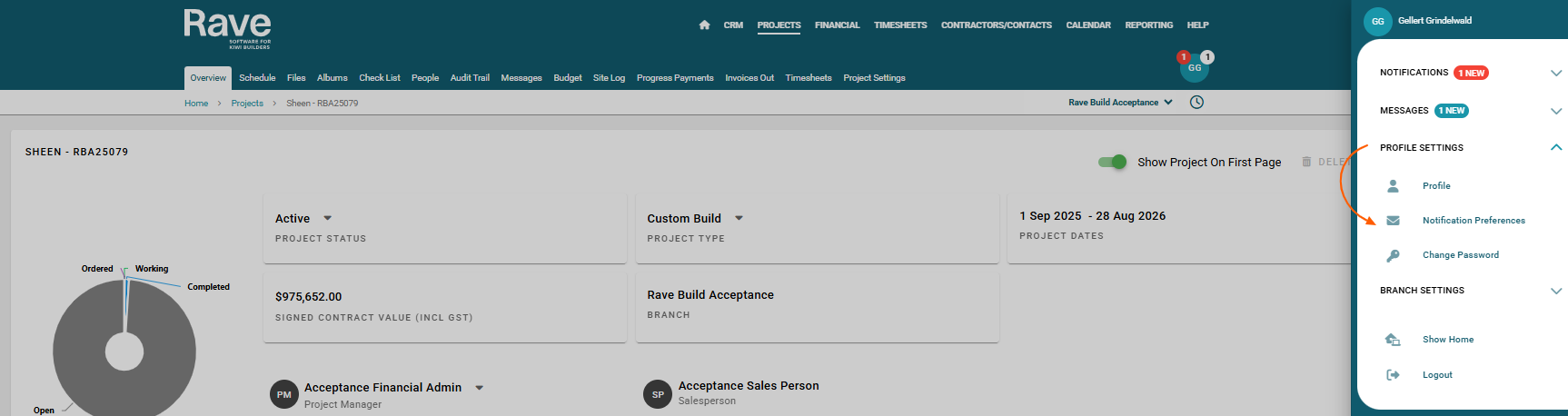Open the clock history icon beside branch selector

1196,102
